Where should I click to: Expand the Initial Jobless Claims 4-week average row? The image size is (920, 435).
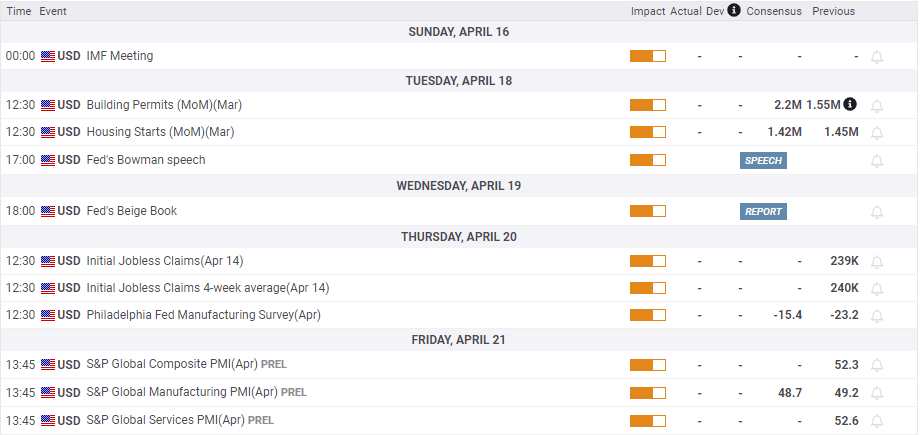208,288
